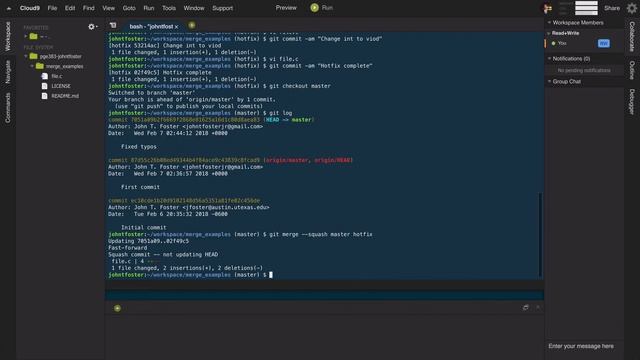Open the Edit menu
Viewport: 640px width, 360px height.
(x=70, y=8)
